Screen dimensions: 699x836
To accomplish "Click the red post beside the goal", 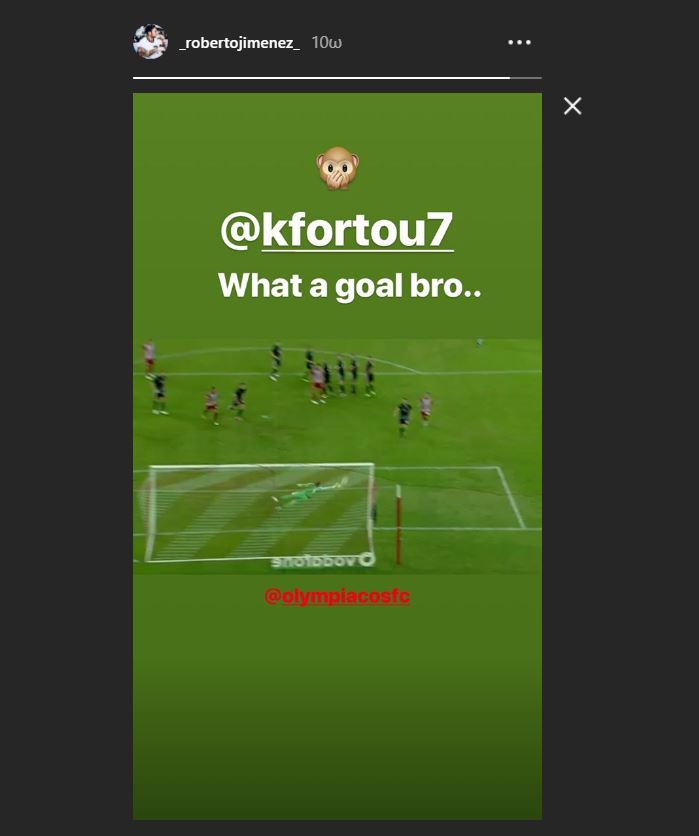I will [398, 525].
